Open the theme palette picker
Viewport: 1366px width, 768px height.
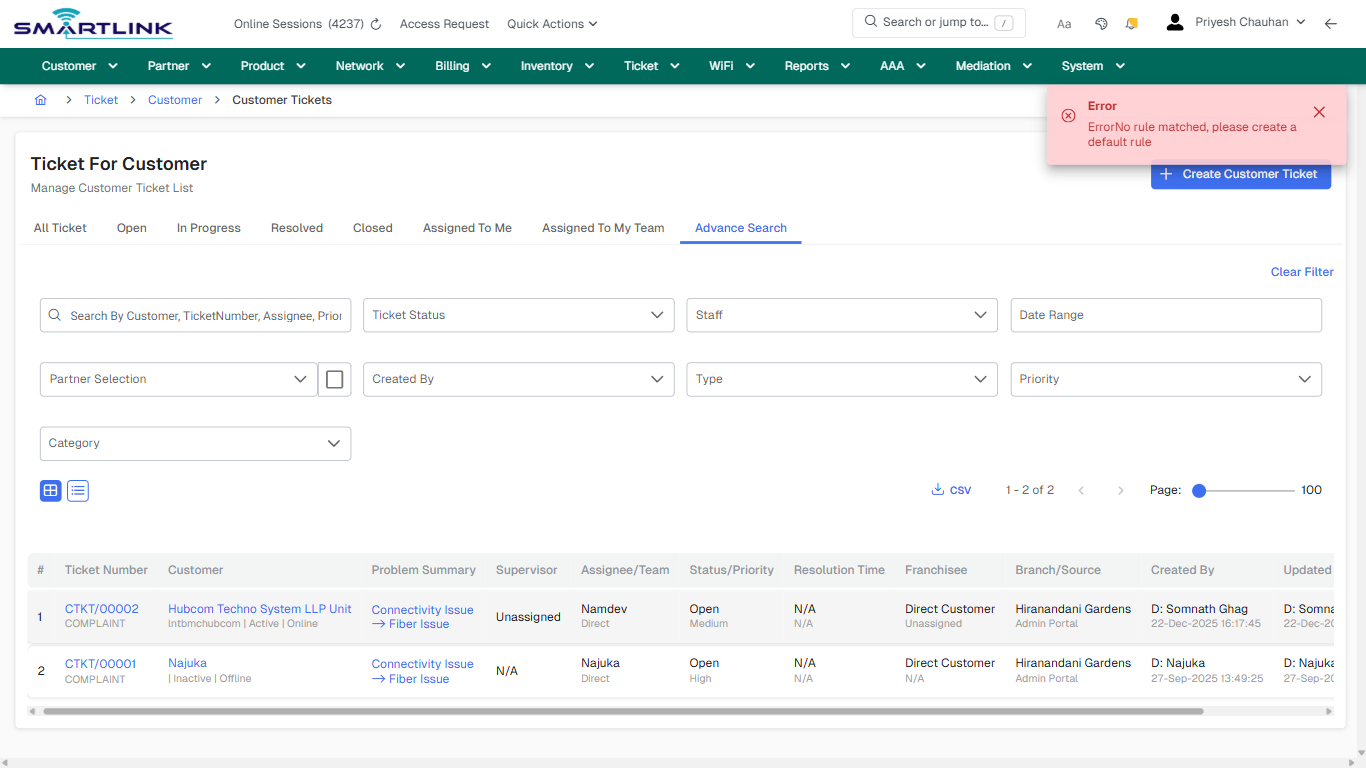[1101, 22]
